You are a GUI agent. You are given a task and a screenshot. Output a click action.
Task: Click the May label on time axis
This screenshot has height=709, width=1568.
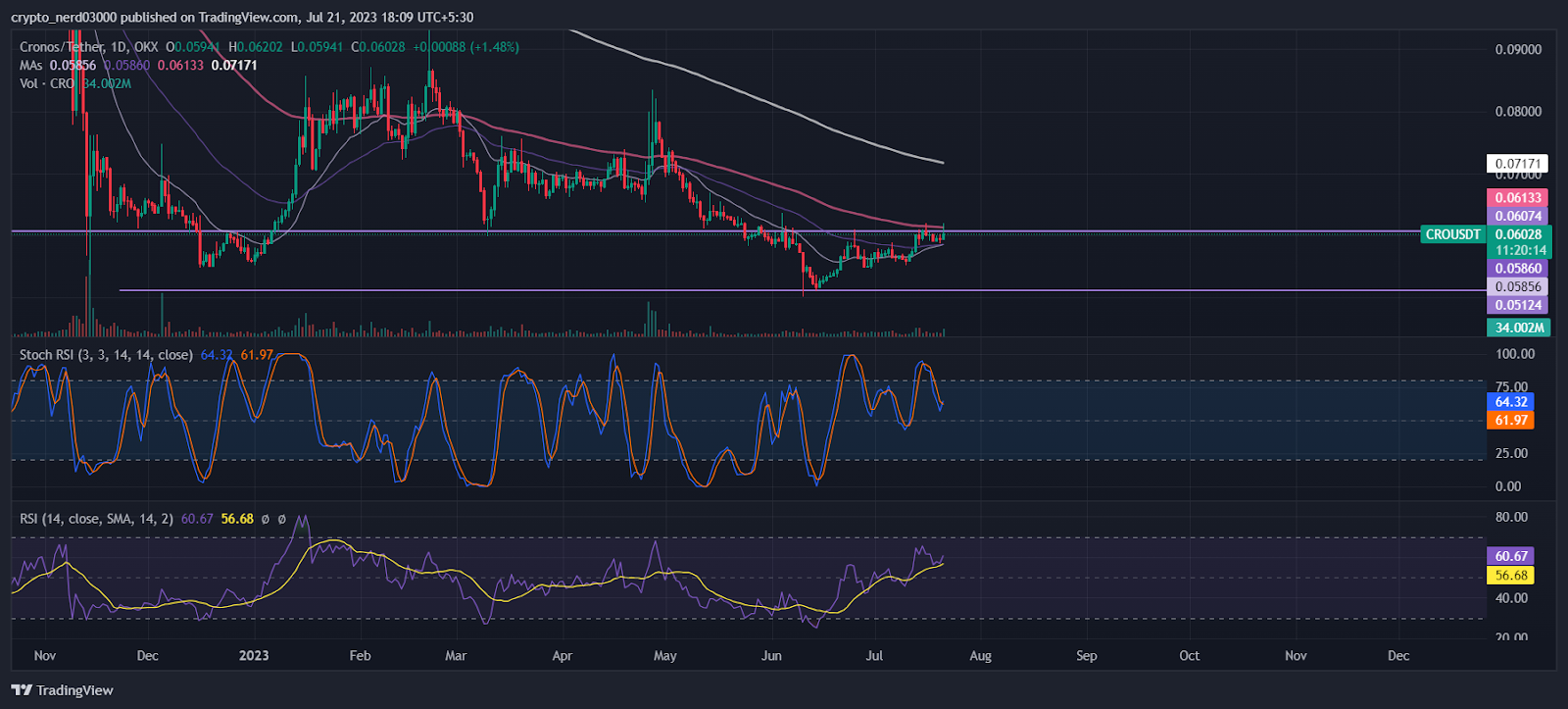pyautogui.click(x=665, y=656)
